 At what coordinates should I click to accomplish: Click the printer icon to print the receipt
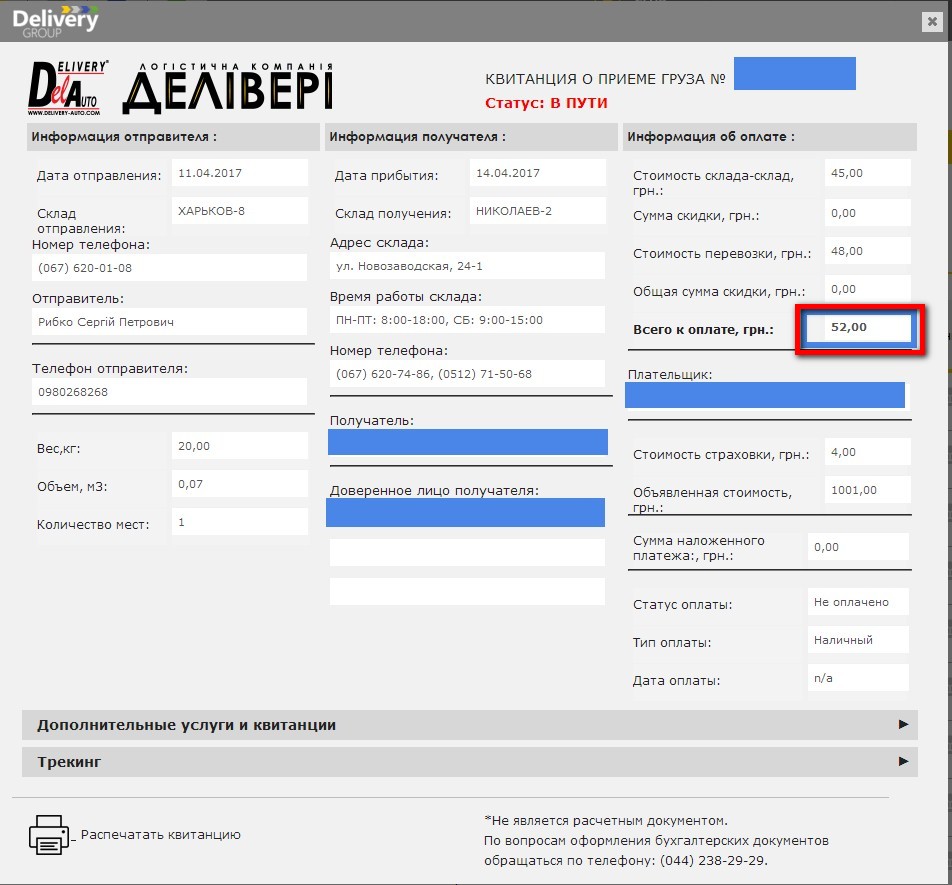point(49,835)
